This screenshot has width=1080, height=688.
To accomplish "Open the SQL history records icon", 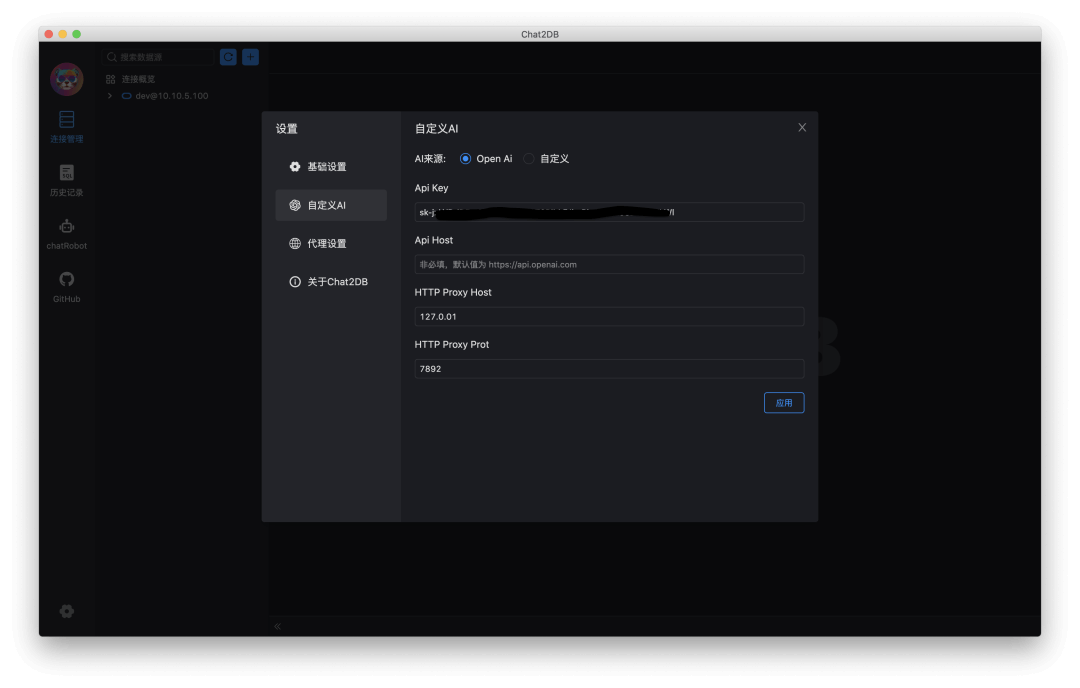I will tap(67, 172).
